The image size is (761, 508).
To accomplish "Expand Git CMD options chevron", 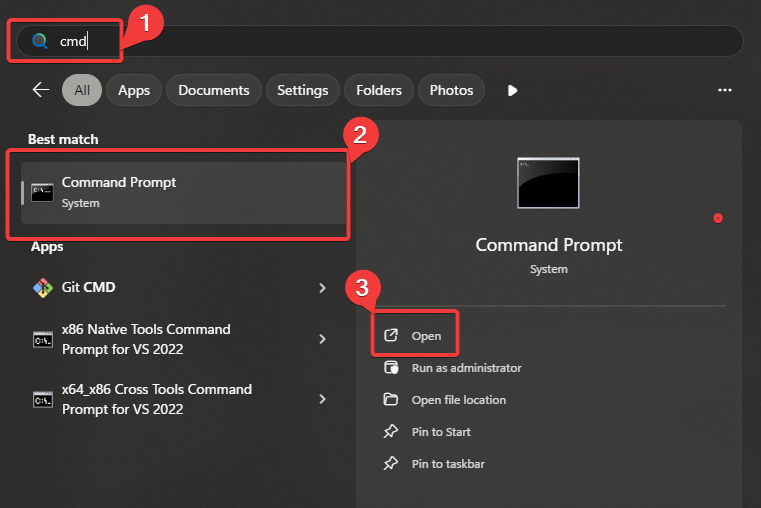I will [322, 288].
